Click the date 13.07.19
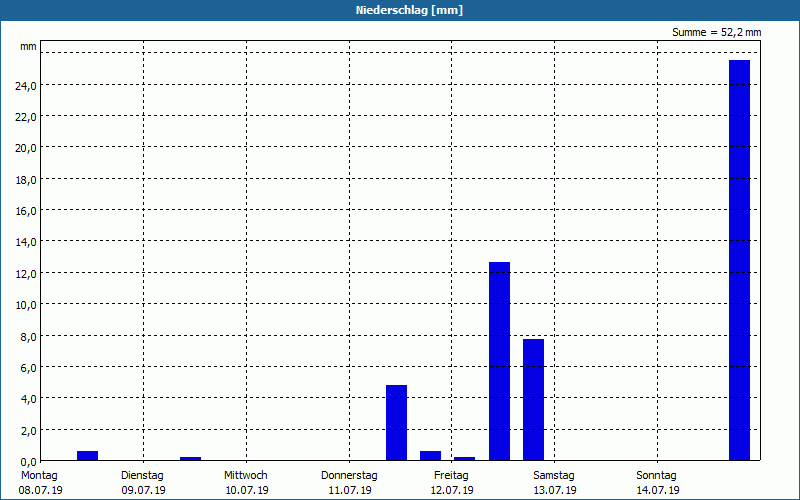 tap(555, 490)
